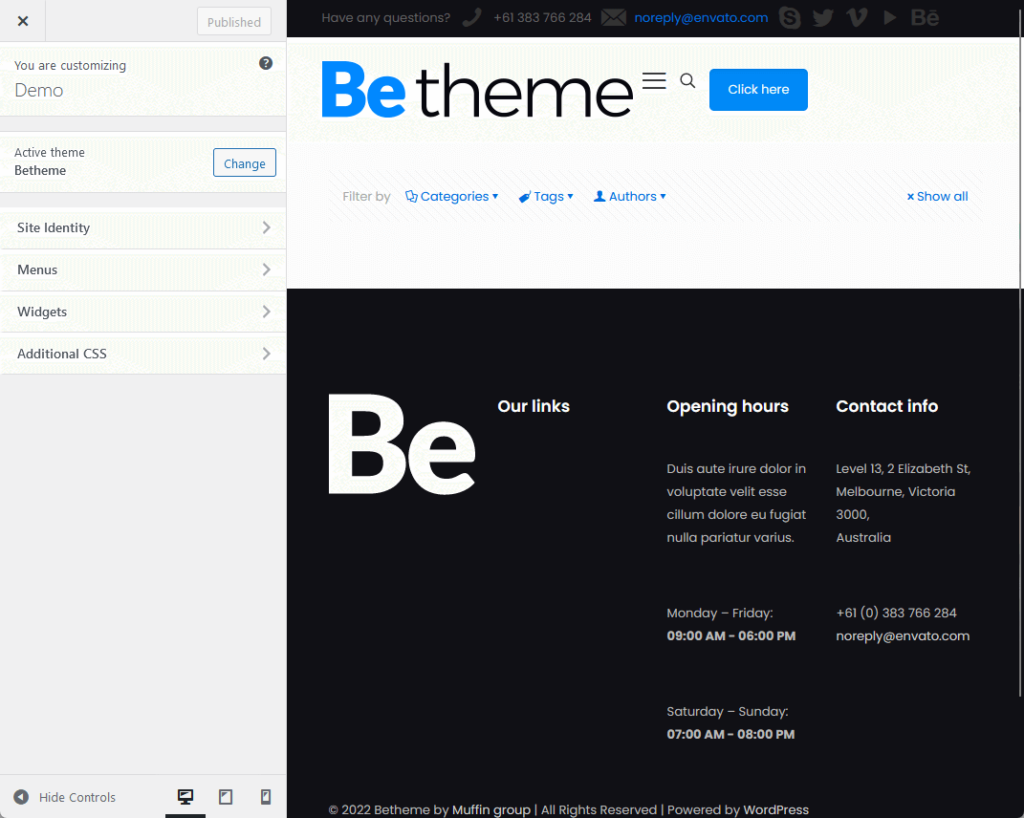Viewport: 1024px width, 818px height.
Task: Click the Change theme button
Action: click(244, 163)
